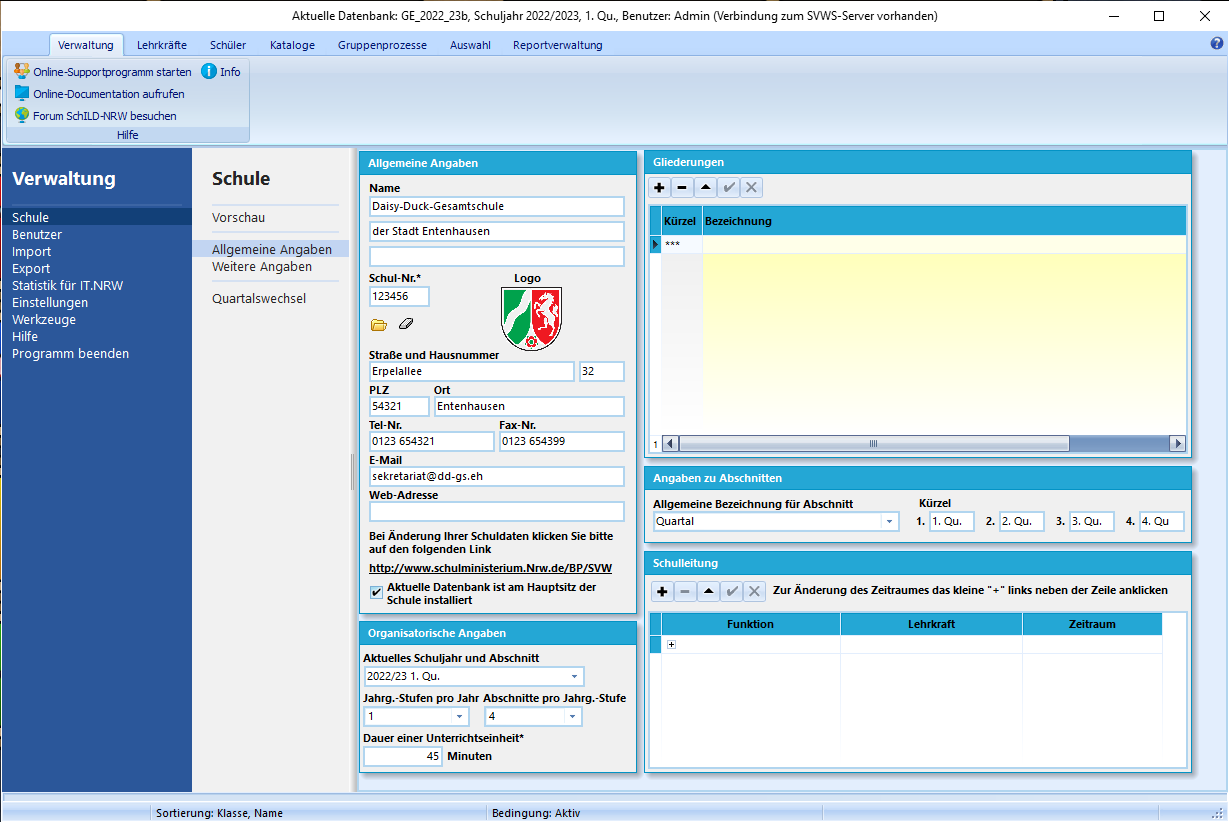Open Abschnitte pro Jahrg.-Stufe dropdown
Viewport: 1229px width, 822px height.
(573, 716)
